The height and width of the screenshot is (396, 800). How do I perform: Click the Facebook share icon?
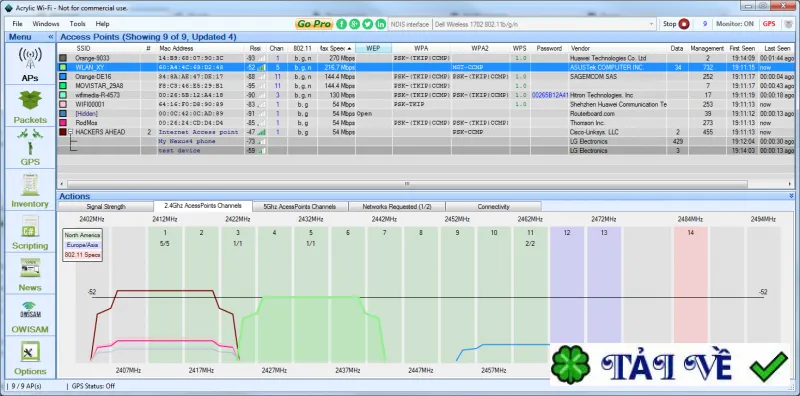[x=341, y=24]
